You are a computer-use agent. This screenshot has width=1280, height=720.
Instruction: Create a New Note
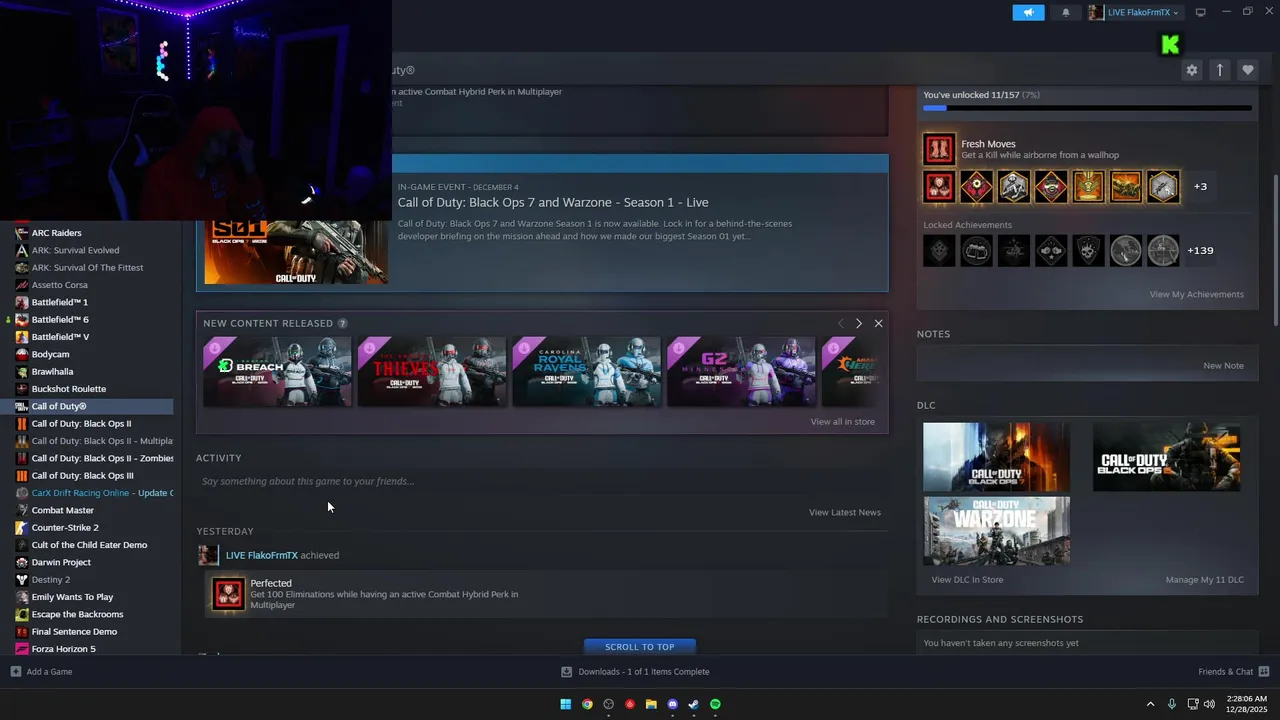click(x=1223, y=365)
